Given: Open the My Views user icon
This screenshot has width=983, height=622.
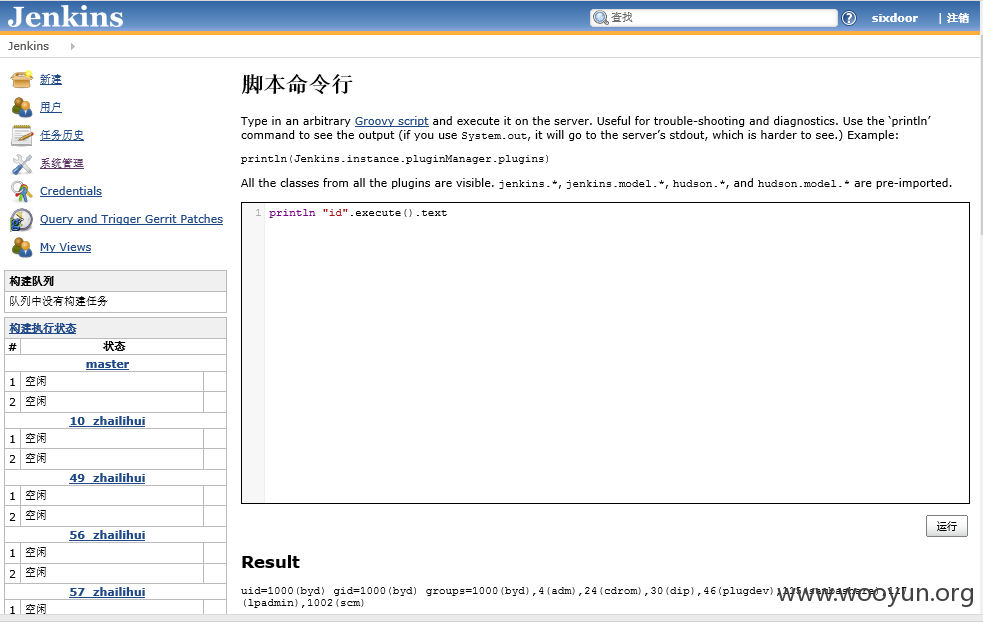Looking at the screenshot, I should (x=21, y=247).
